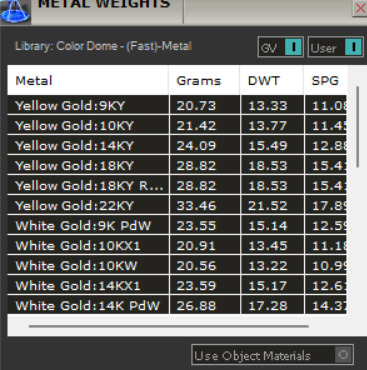The height and width of the screenshot is (370, 367).
Task: Click the 21.52 DWT value
Action: coord(268,206)
